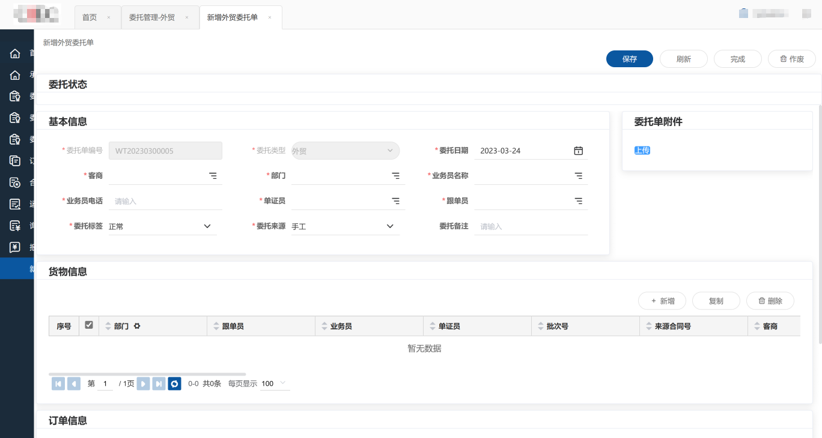The width and height of the screenshot is (822, 438).
Task: Toggle the select-all checkbox in table header
Action: coord(89,325)
